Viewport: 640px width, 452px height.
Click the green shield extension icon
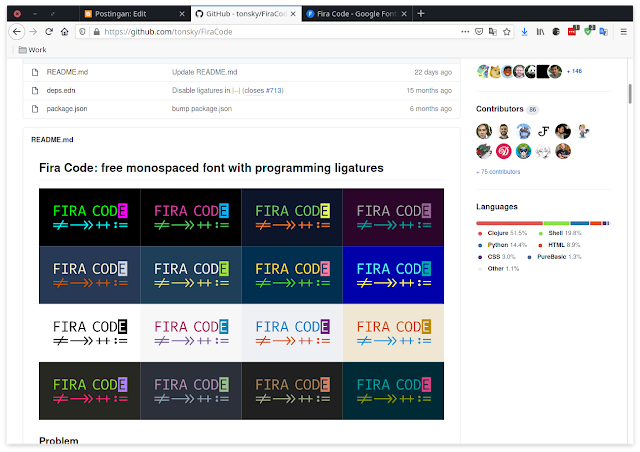tap(589, 31)
